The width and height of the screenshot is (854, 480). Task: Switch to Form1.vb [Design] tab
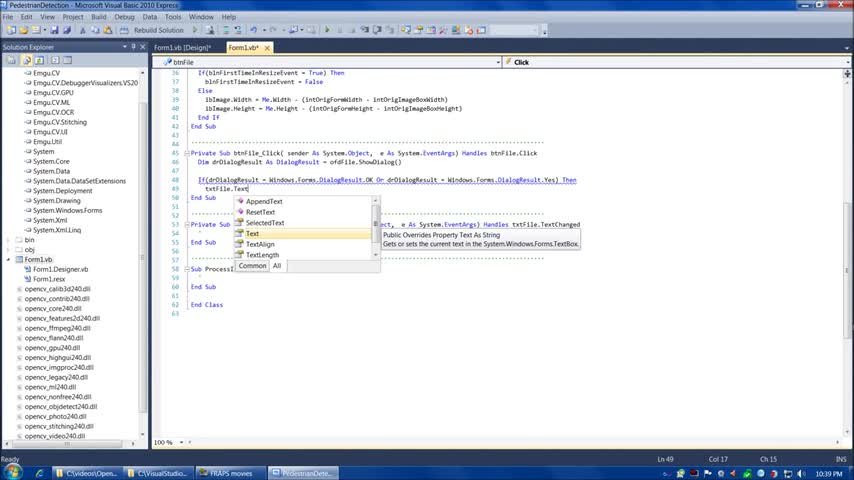(182, 48)
